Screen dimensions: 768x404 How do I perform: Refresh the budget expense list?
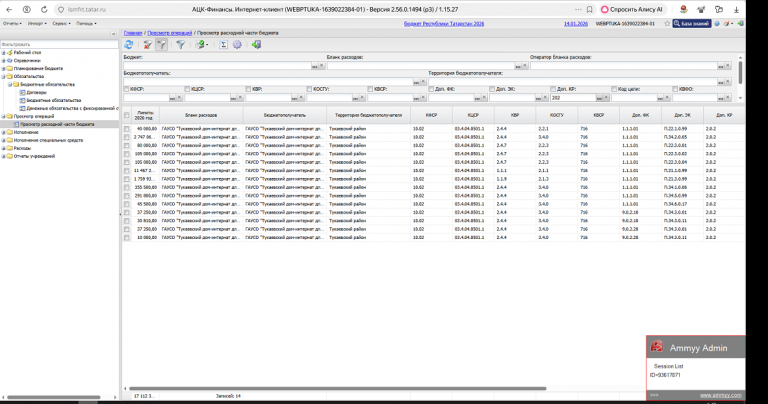[128, 45]
